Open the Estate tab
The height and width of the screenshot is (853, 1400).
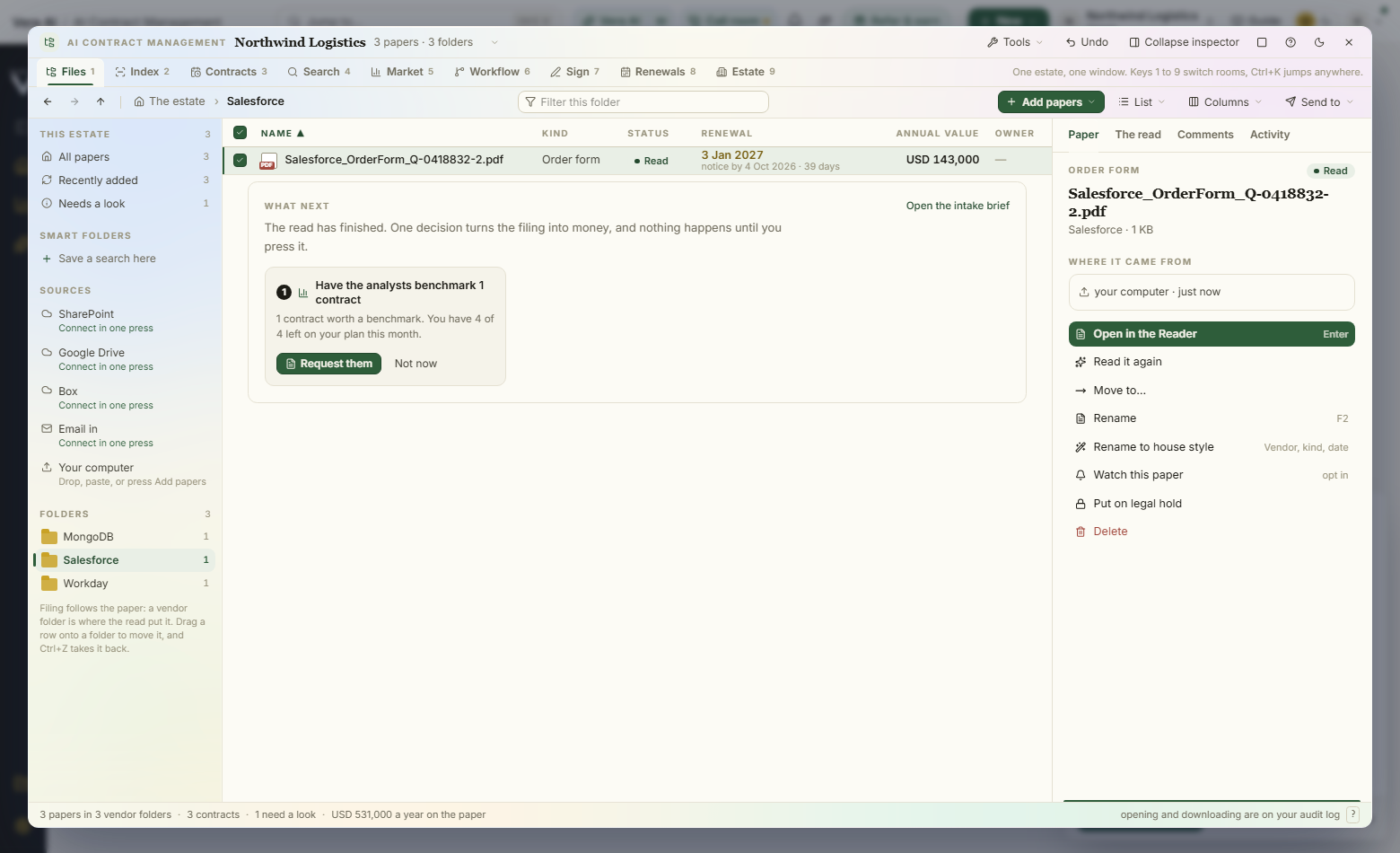coord(746,72)
